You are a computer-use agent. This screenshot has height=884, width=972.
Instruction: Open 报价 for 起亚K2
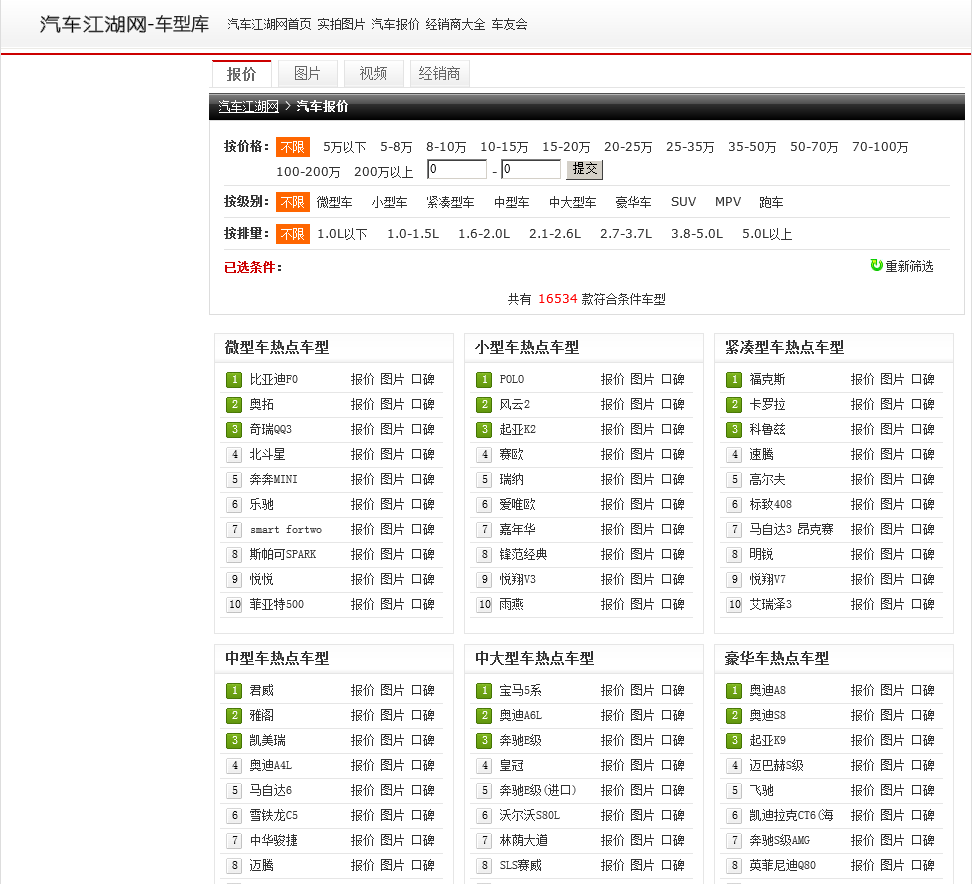pos(612,429)
